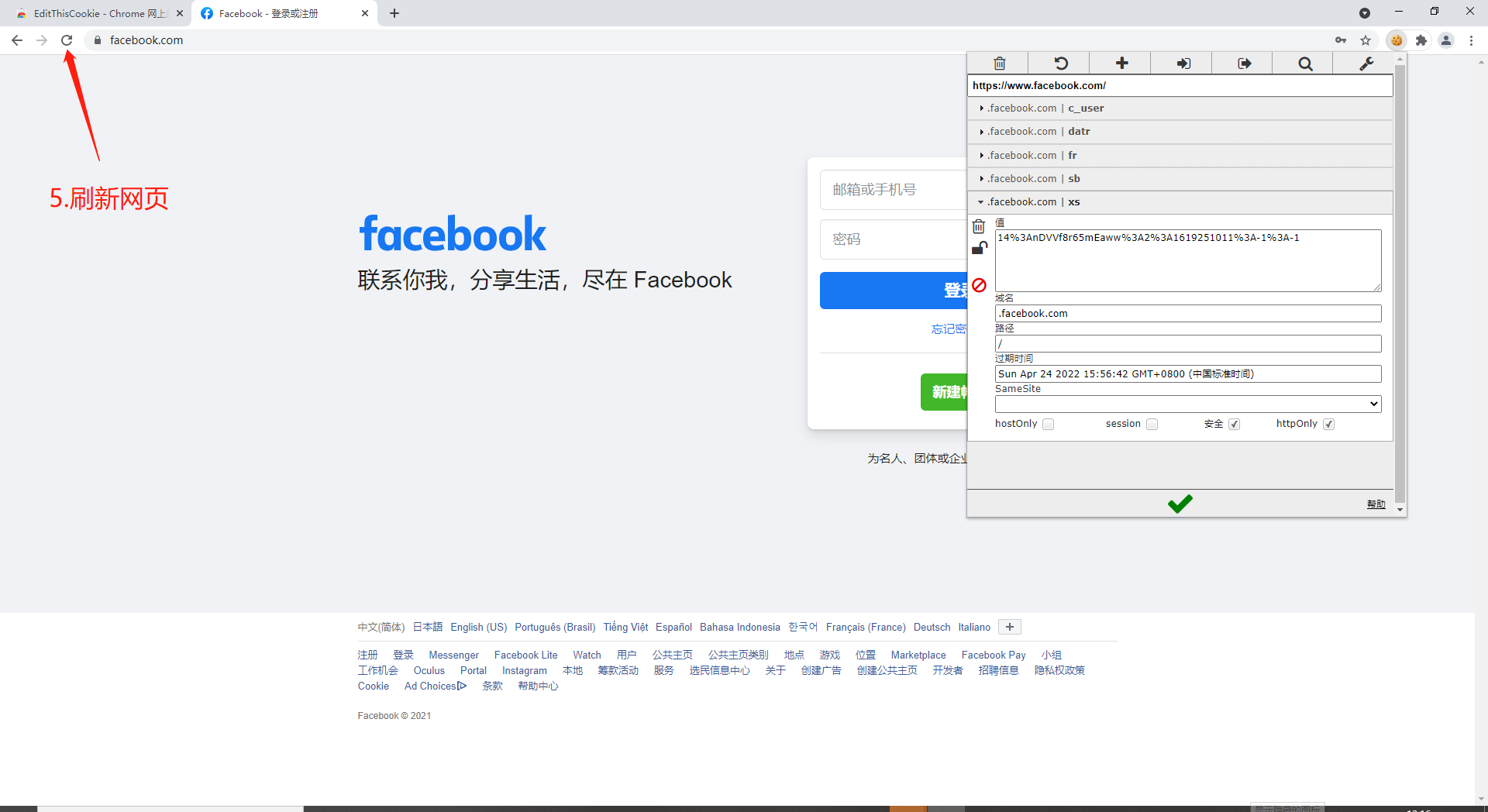Click the import cookies icon
1488x812 pixels.
[1183, 64]
